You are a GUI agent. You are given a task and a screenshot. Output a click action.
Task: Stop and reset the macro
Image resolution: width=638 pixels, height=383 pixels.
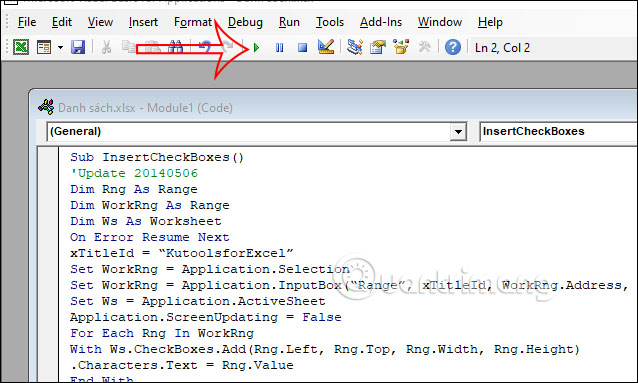tap(302, 48)
